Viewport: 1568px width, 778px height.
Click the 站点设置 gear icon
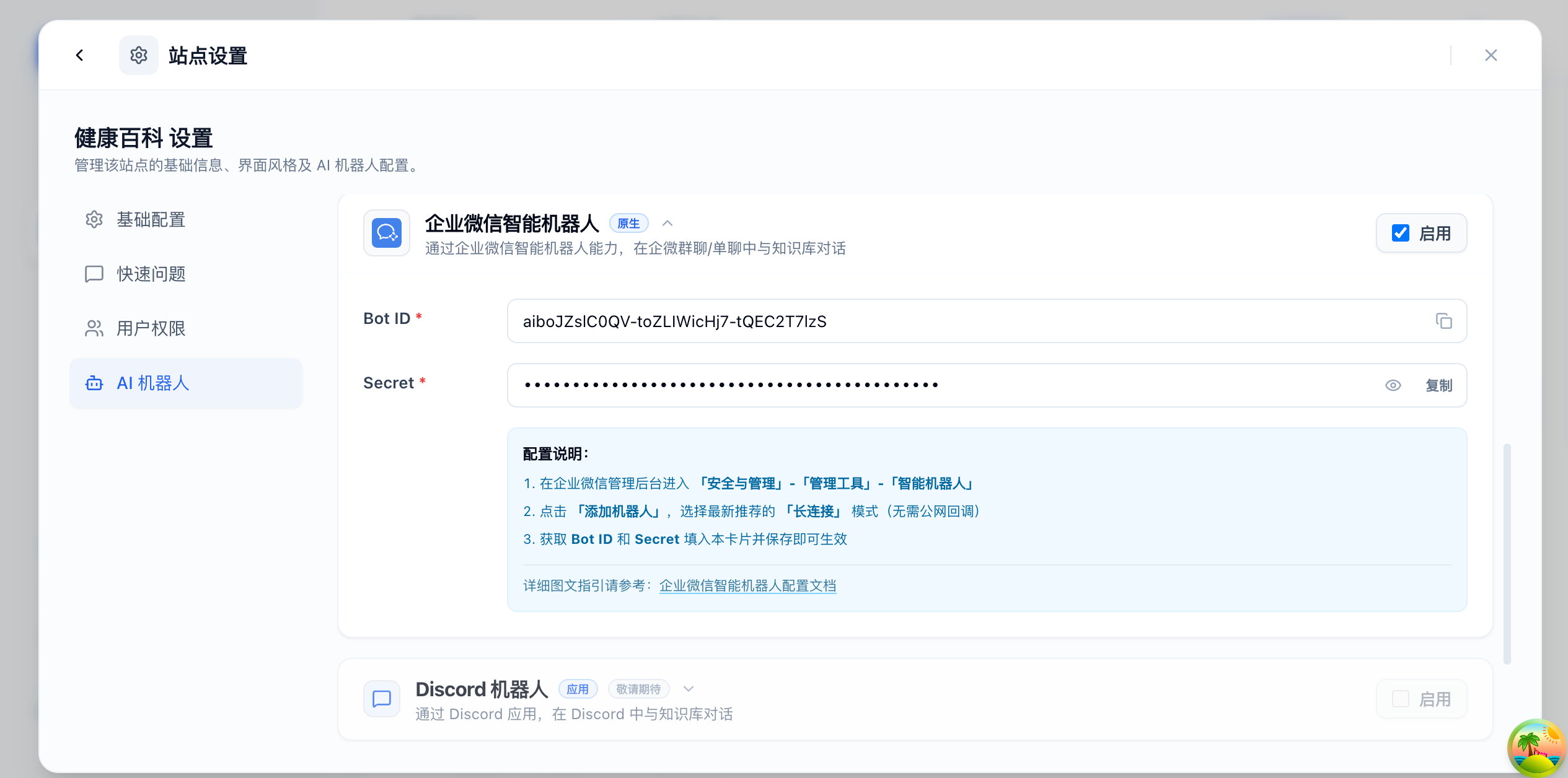[x=139, y=56]
